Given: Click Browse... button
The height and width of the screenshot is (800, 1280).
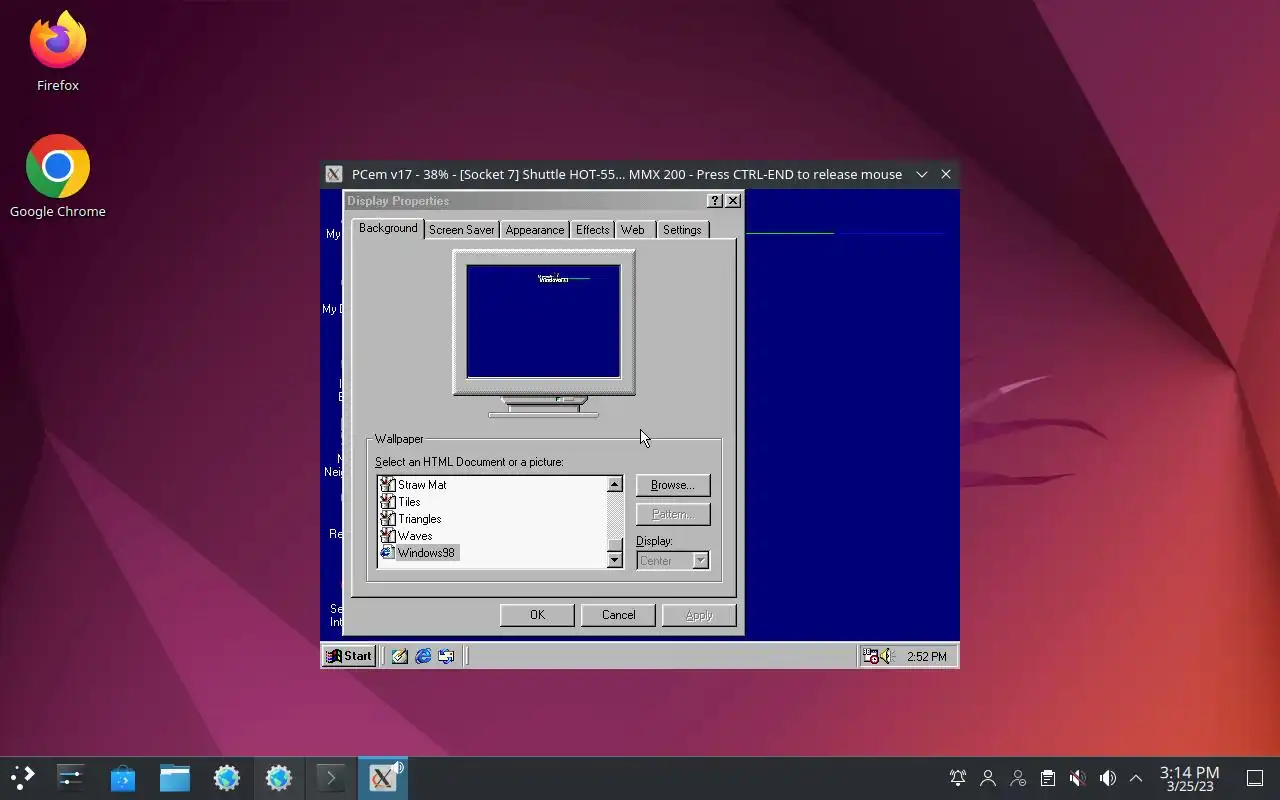Looking at the screenshot, I should (673, 485).
